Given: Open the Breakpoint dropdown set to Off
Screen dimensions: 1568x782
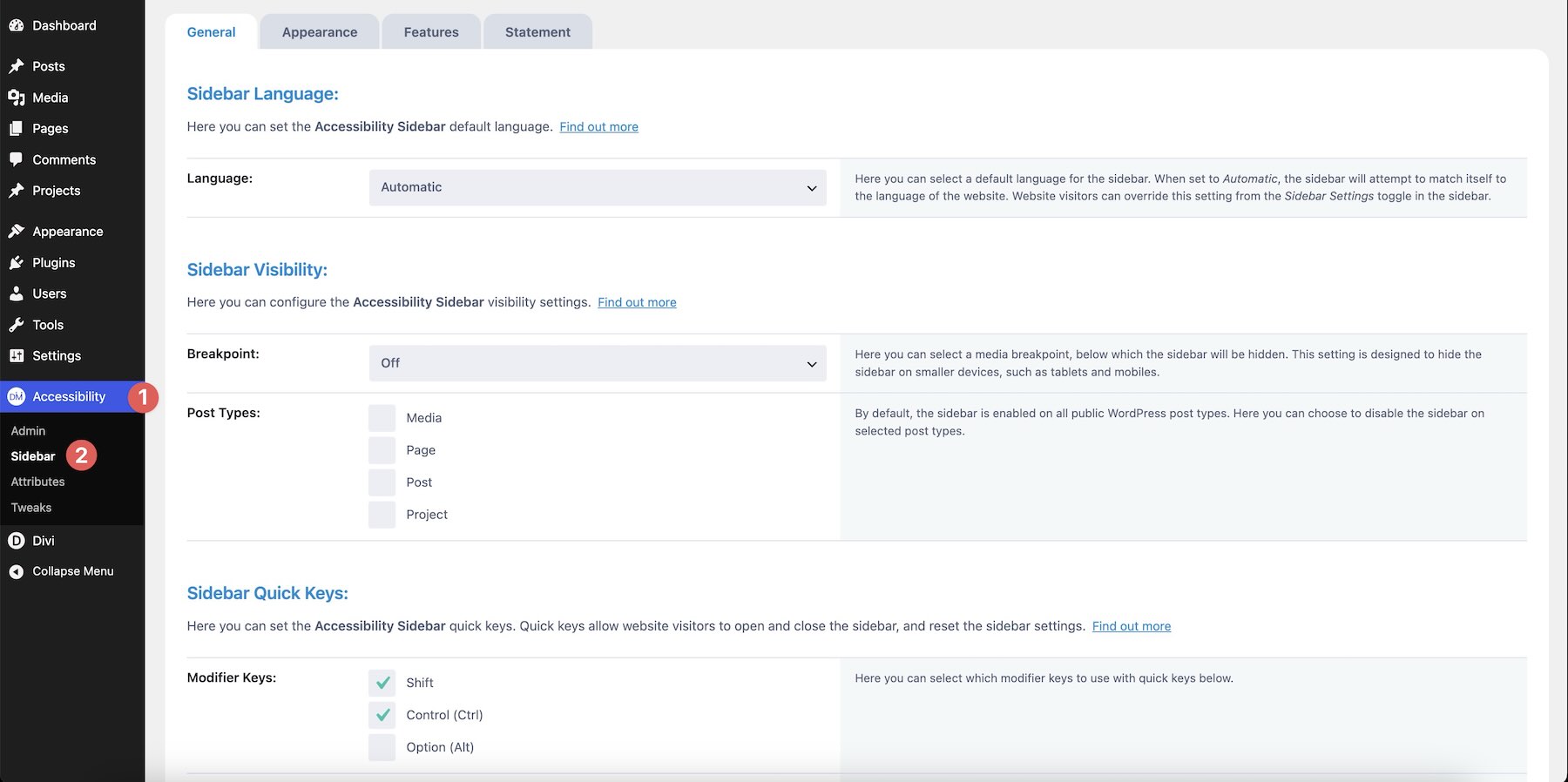Looking at the screenshot, I should [x=598, y=363].
